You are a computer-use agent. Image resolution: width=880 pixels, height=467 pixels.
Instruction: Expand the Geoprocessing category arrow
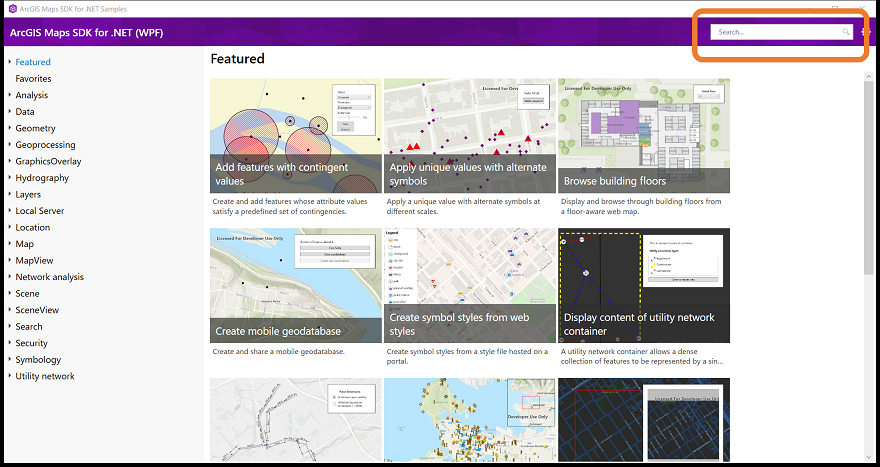click(x=10, y=144)
